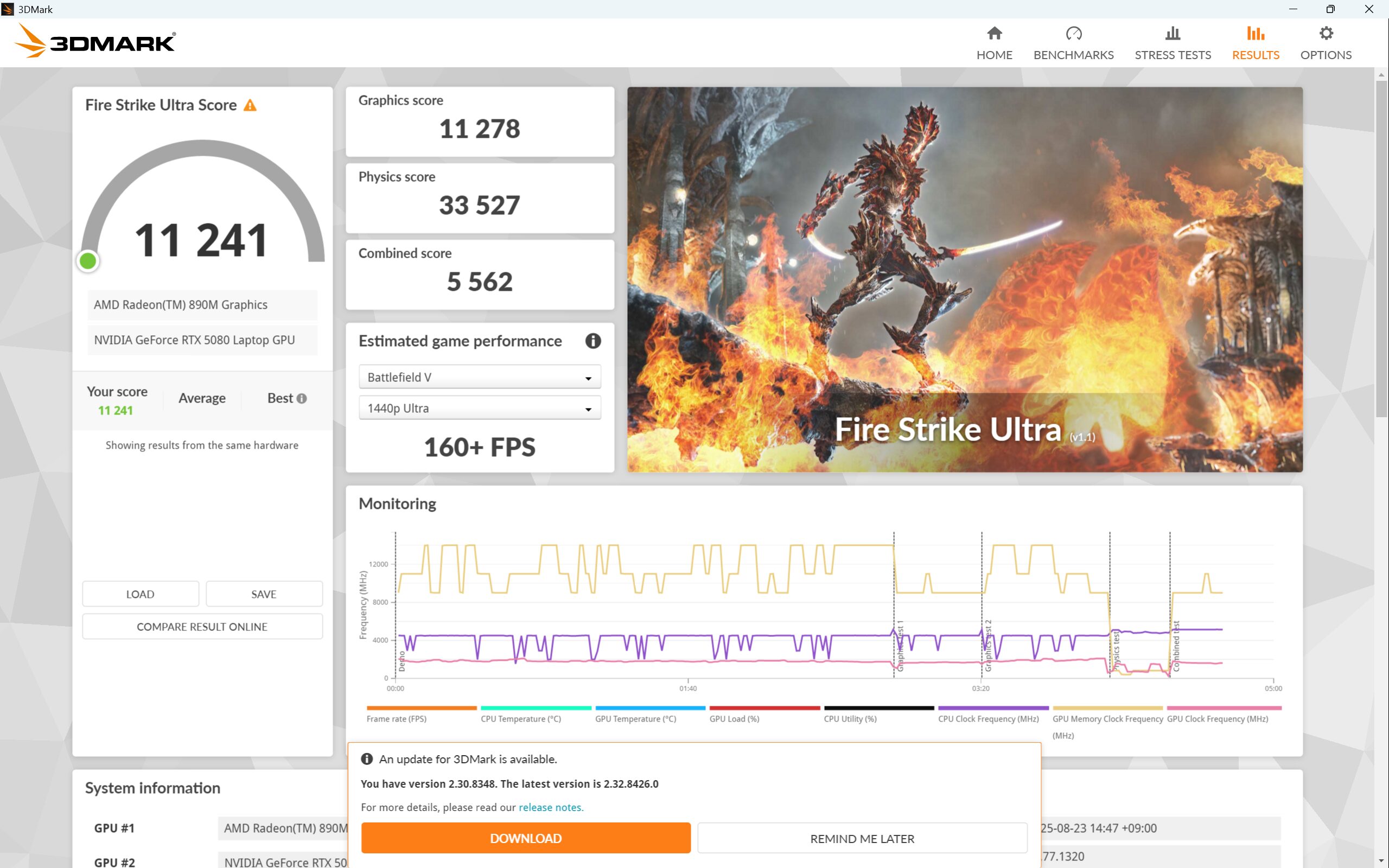Image resolution: width=1389 pixels, height=868 pixels.
Task: Click the Graphics test 1 timeline marker
Action: click(x=900, y=646)
